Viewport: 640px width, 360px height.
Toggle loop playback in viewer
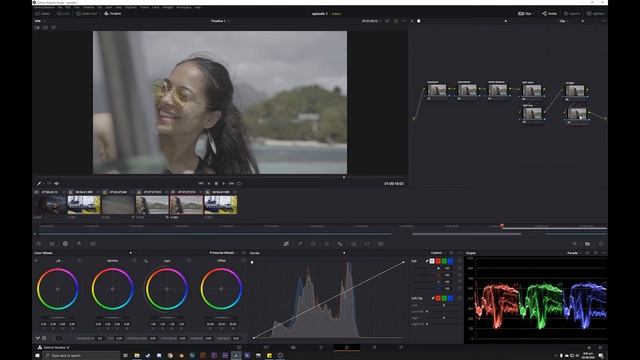(x=239, y=184)
